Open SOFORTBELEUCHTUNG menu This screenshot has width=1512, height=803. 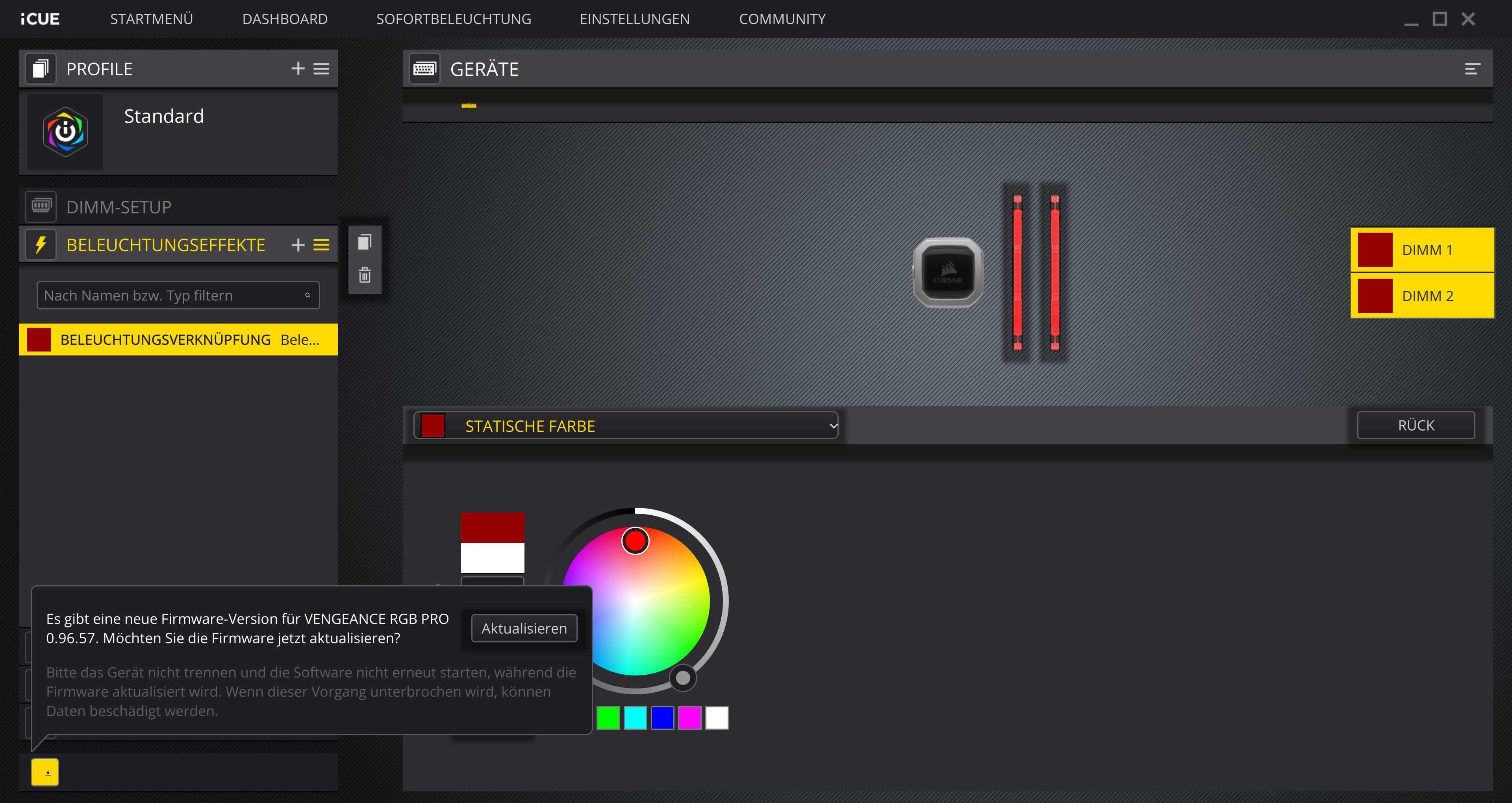pyautogui.click(x=453, y=19)
